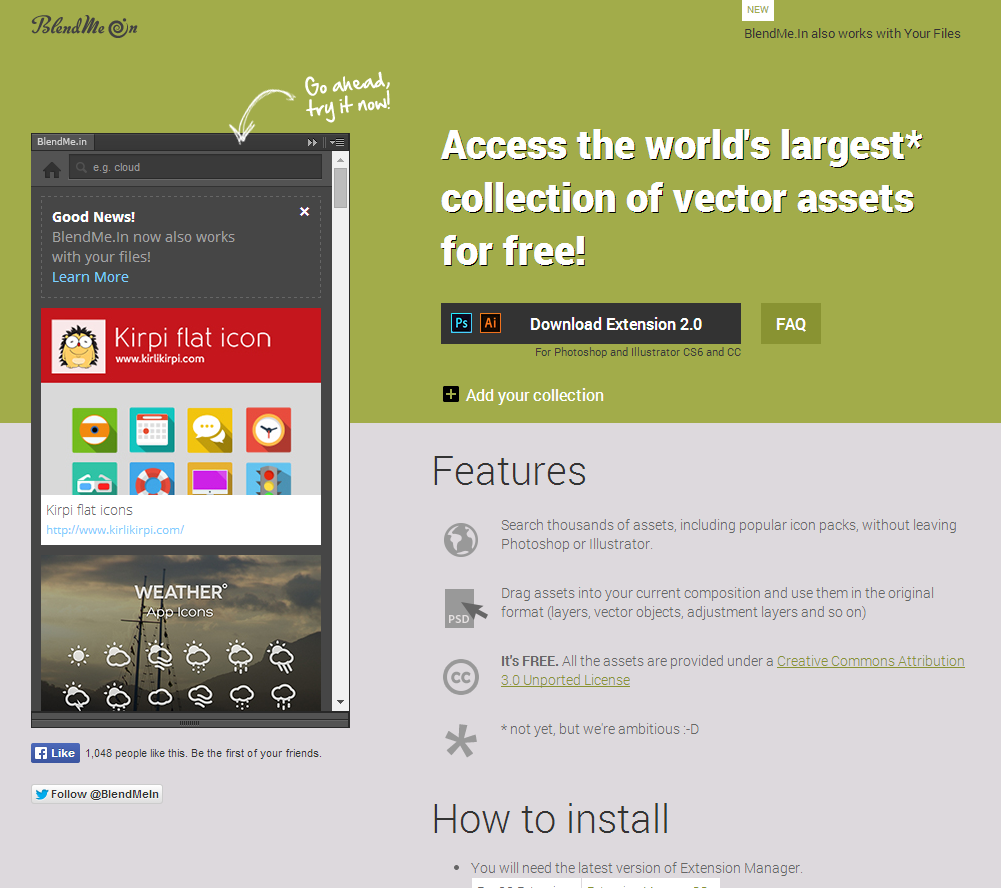This screenshot has height=888, width=1001.
Task: Click the How to install heading
Action: (x=550, y=819)
